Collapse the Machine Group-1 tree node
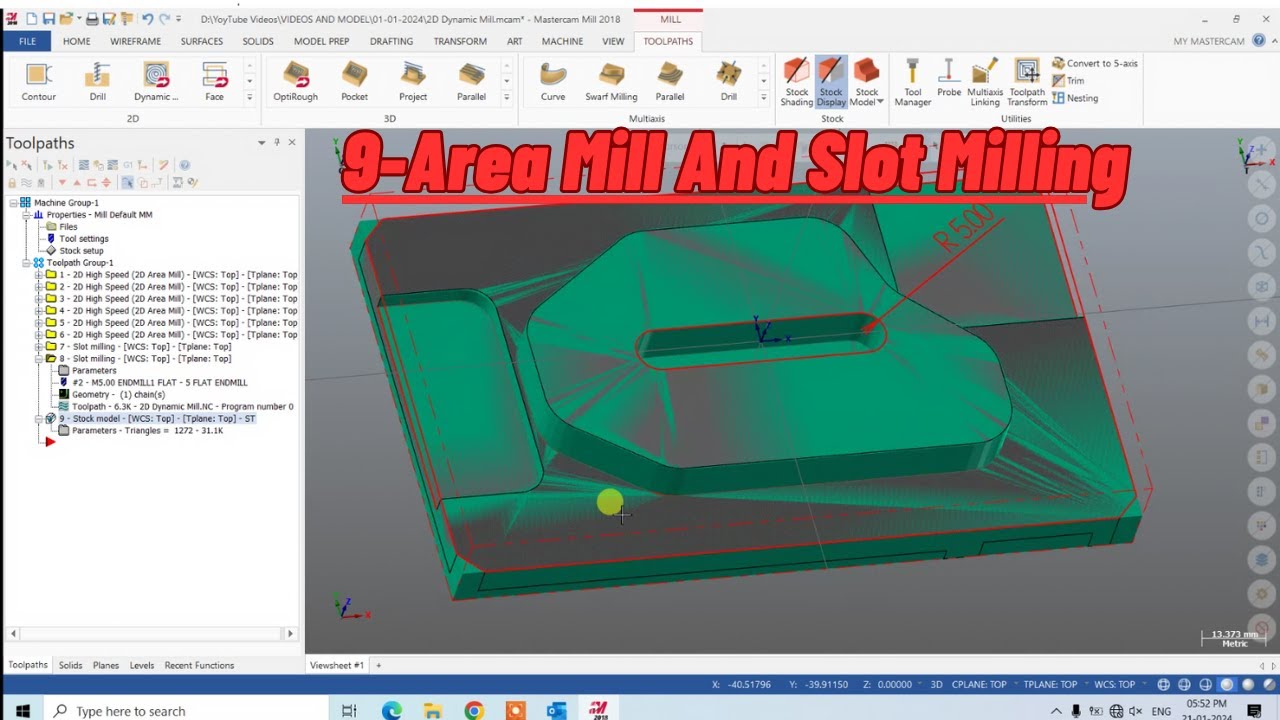1280x720 pixels. pyautogui.click(x=14, y=203)
